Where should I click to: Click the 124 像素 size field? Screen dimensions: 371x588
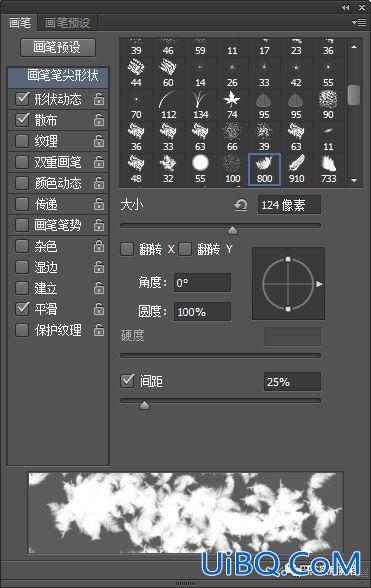(x=289, y=205)
